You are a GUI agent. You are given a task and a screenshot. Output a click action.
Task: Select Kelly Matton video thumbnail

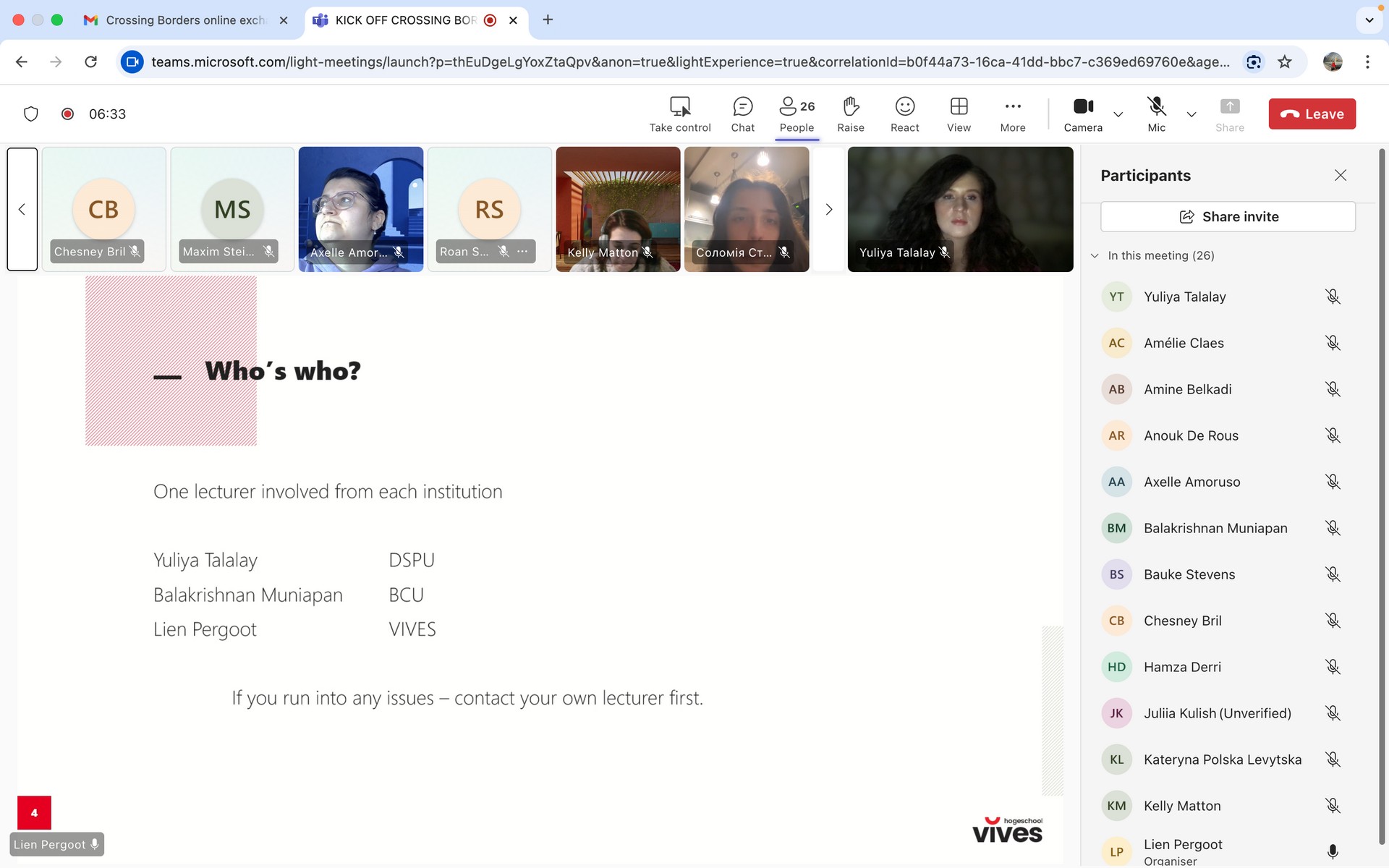(x=617, y=209)
